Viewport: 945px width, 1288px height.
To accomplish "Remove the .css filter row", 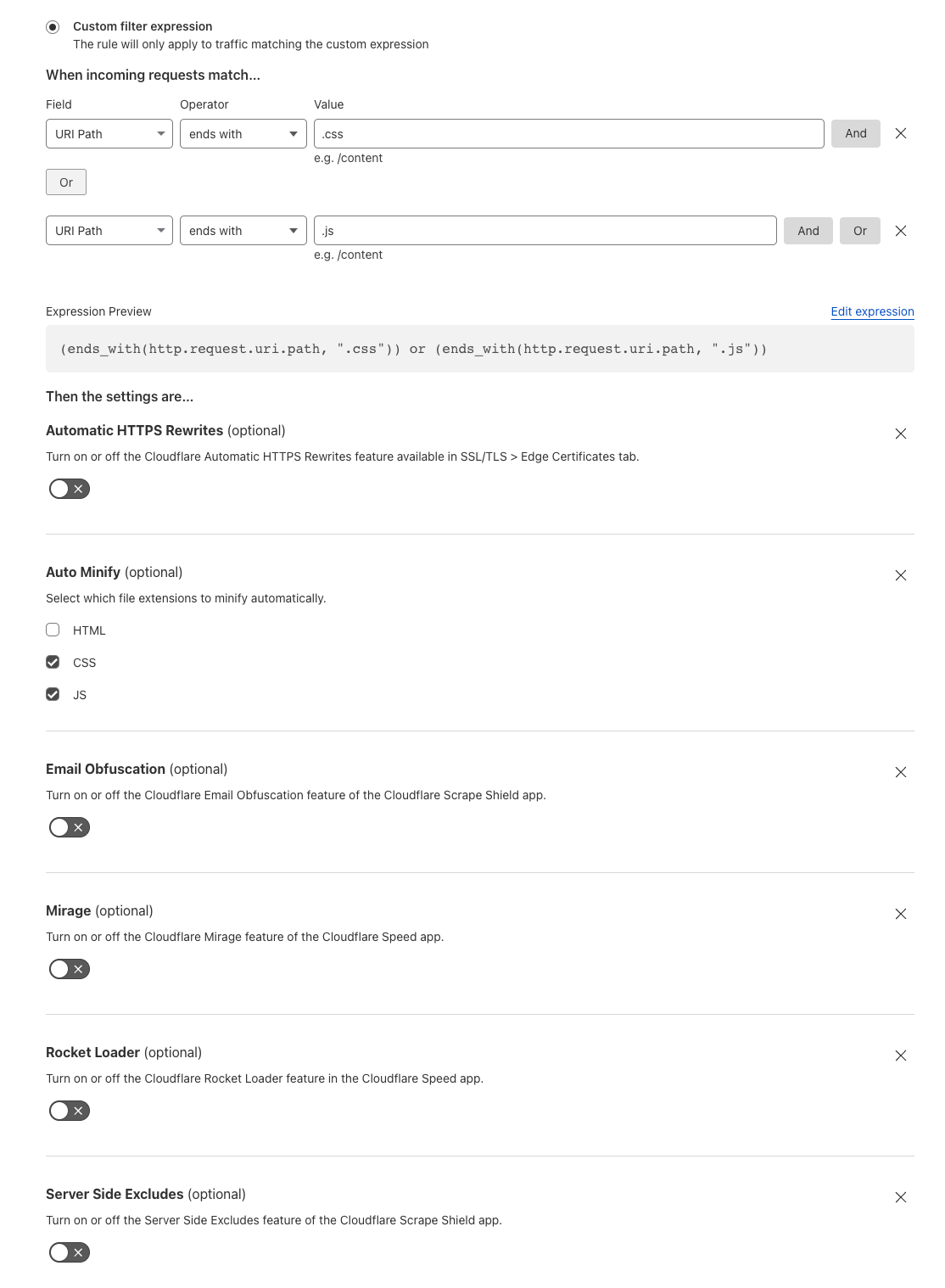I will click(901, 133).
